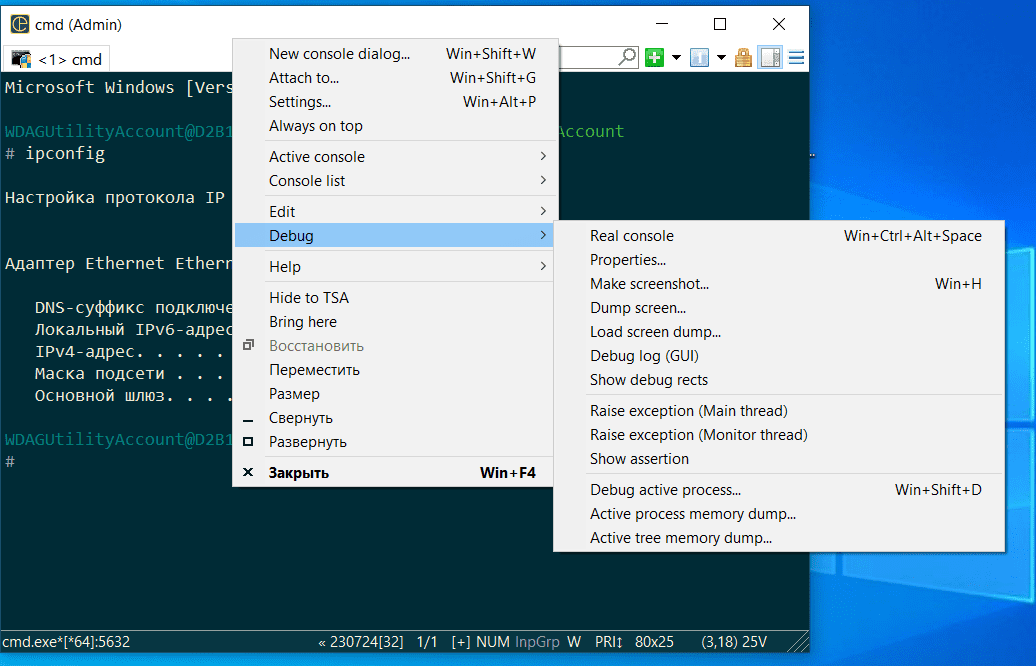Click the W indicator in status bar
The height and width of the screenshot is (666, 1036).
(x=574, y=642)
